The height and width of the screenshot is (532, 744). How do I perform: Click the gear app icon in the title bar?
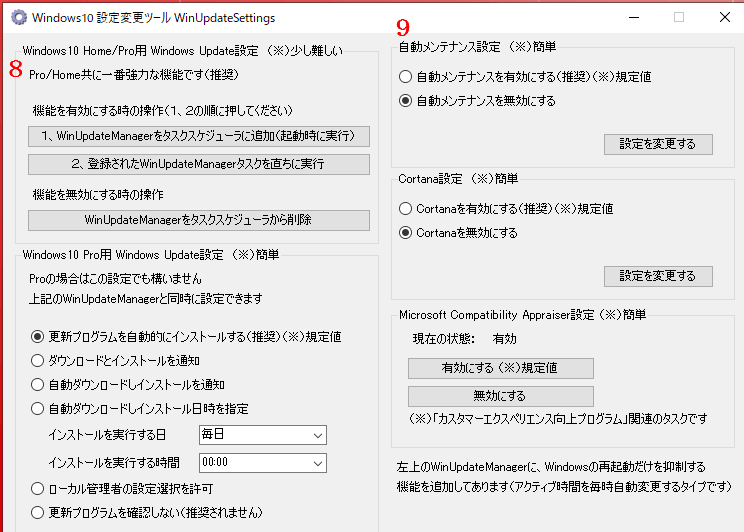click(19, 18)
